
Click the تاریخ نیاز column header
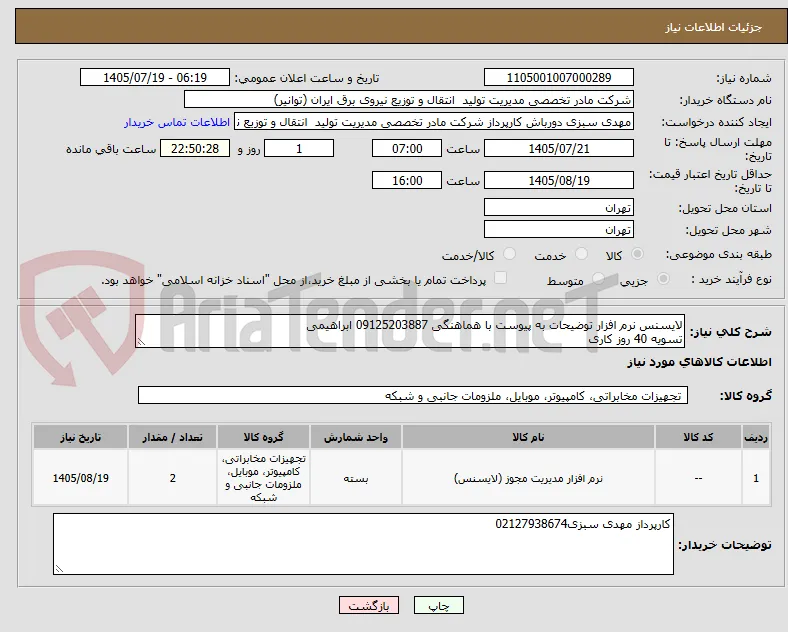coord(80,437)
